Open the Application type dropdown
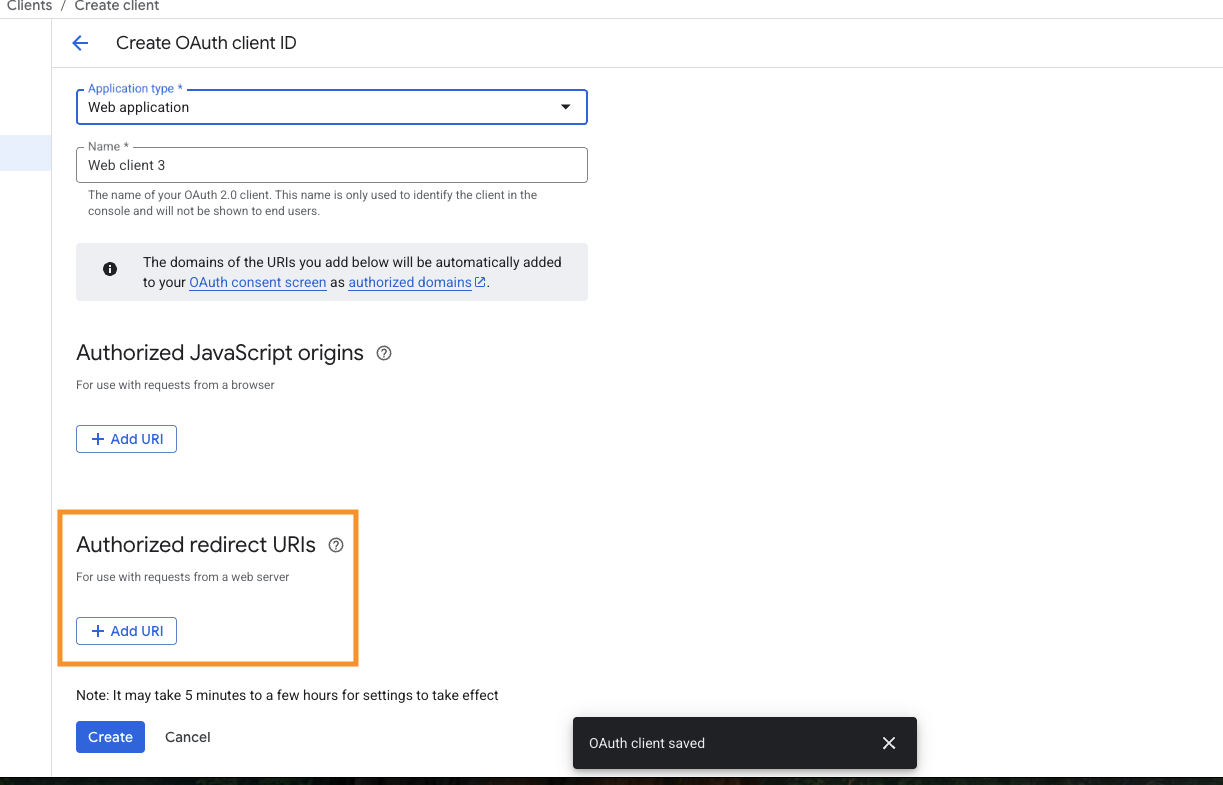Image resolution: width=1223 pixels, height=785 pixels. [332, 107]
